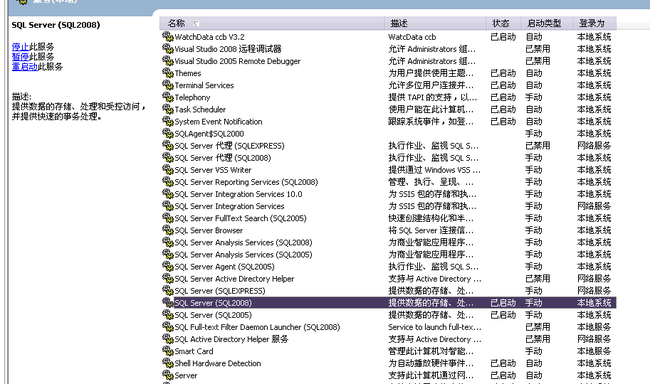Click the SQL Server Reporting Services (SQL2008) icon
This screenshot has width=650, height=384.
[167, 182]
